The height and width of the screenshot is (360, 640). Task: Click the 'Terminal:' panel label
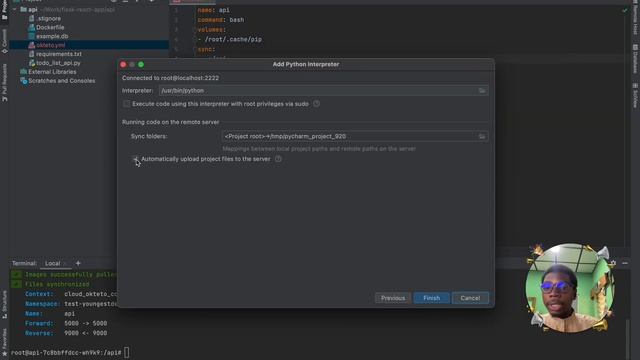(24, 264)
